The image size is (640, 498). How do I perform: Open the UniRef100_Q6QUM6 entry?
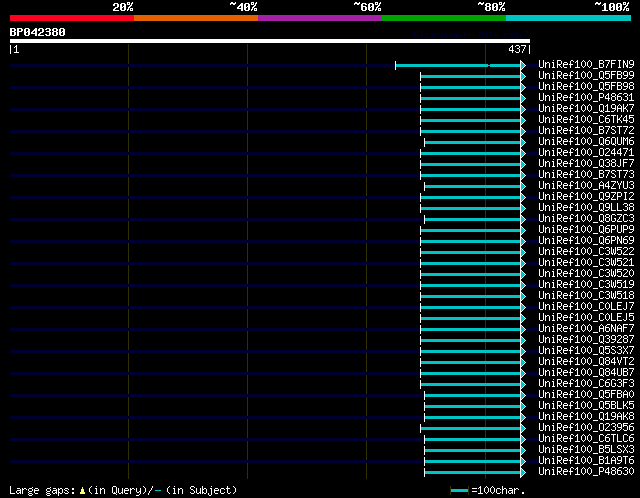pos(586,142)
